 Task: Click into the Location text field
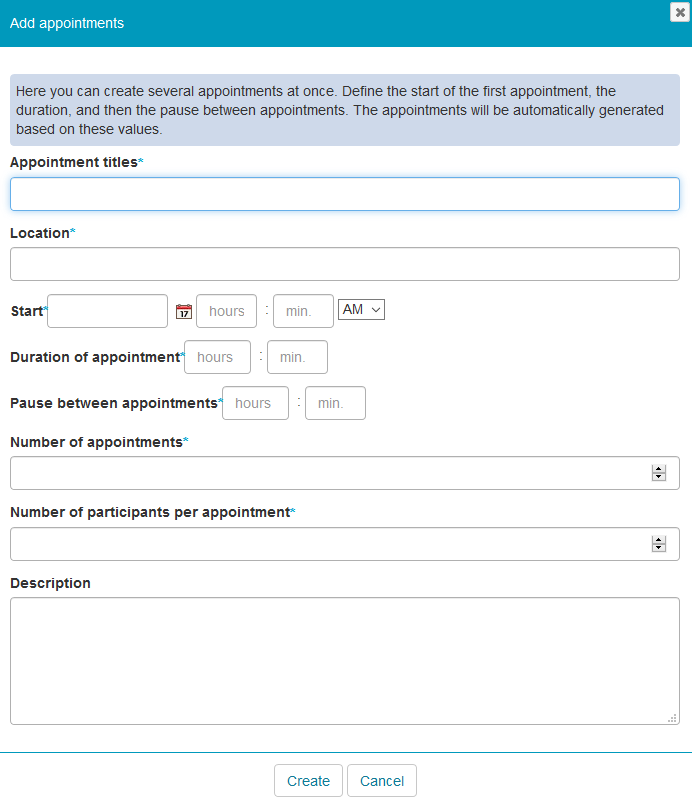click(x=345, y=264)
